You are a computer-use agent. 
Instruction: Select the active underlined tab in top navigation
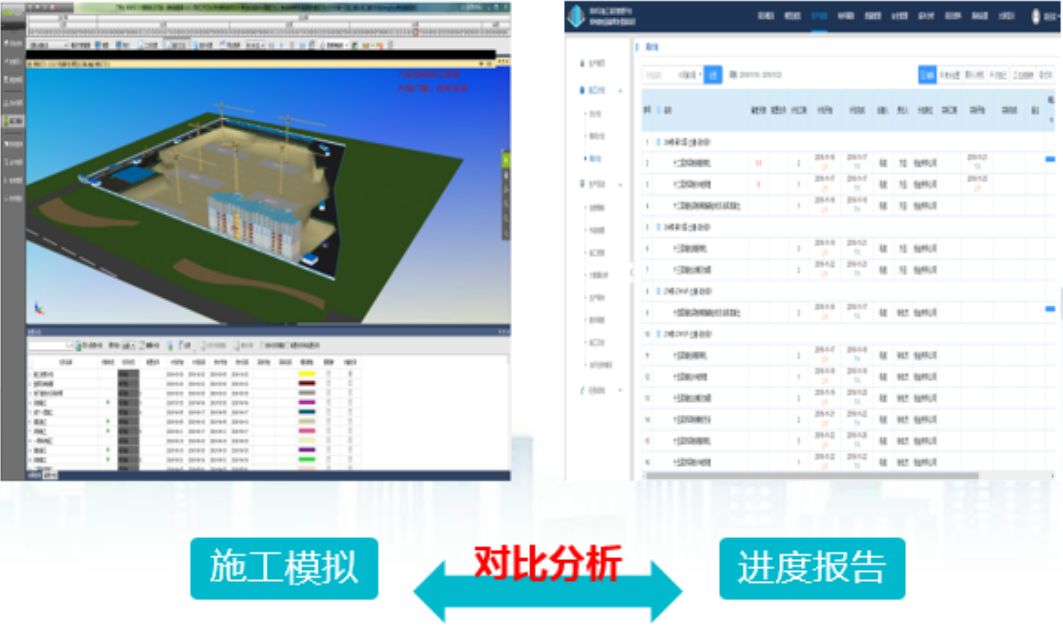point(819,18)
